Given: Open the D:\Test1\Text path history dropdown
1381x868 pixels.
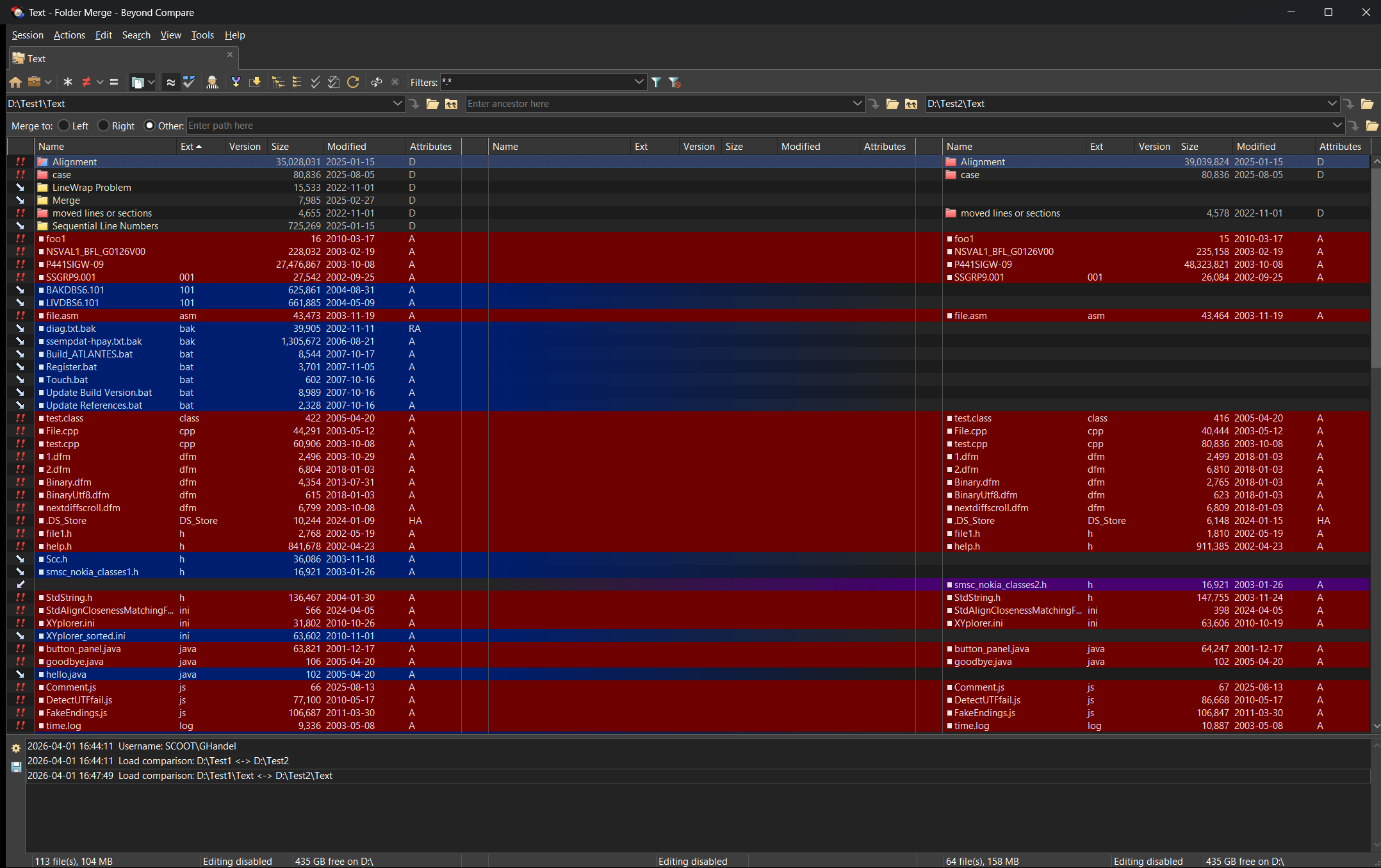Looking at the screenshot, I should (x=397, y=104).
